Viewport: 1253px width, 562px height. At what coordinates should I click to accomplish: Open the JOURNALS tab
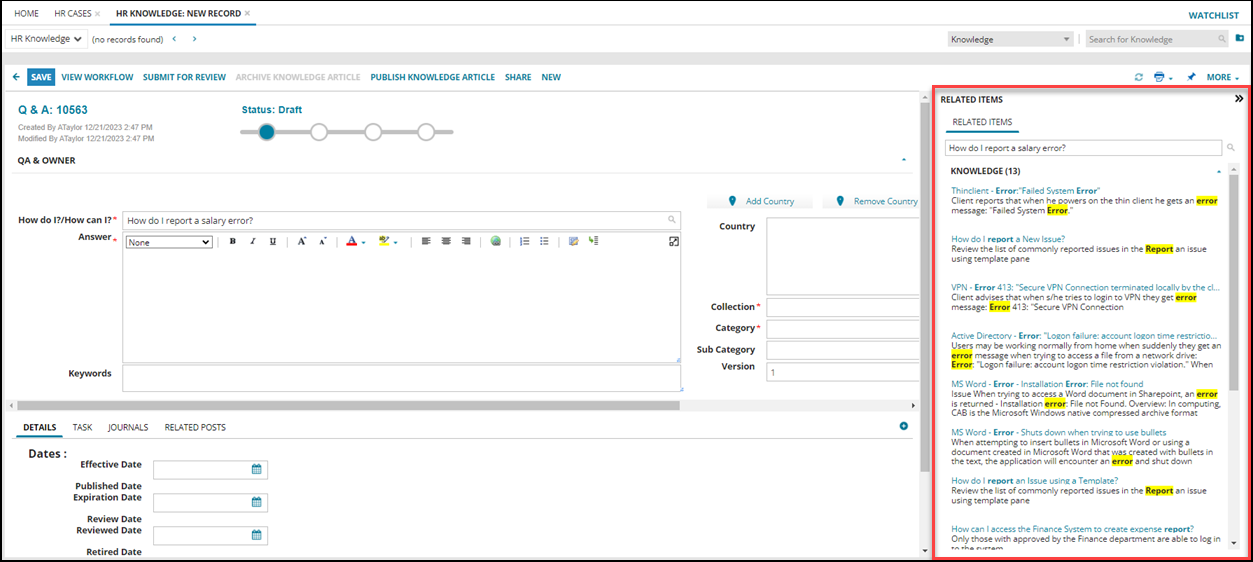coord(128,427)
